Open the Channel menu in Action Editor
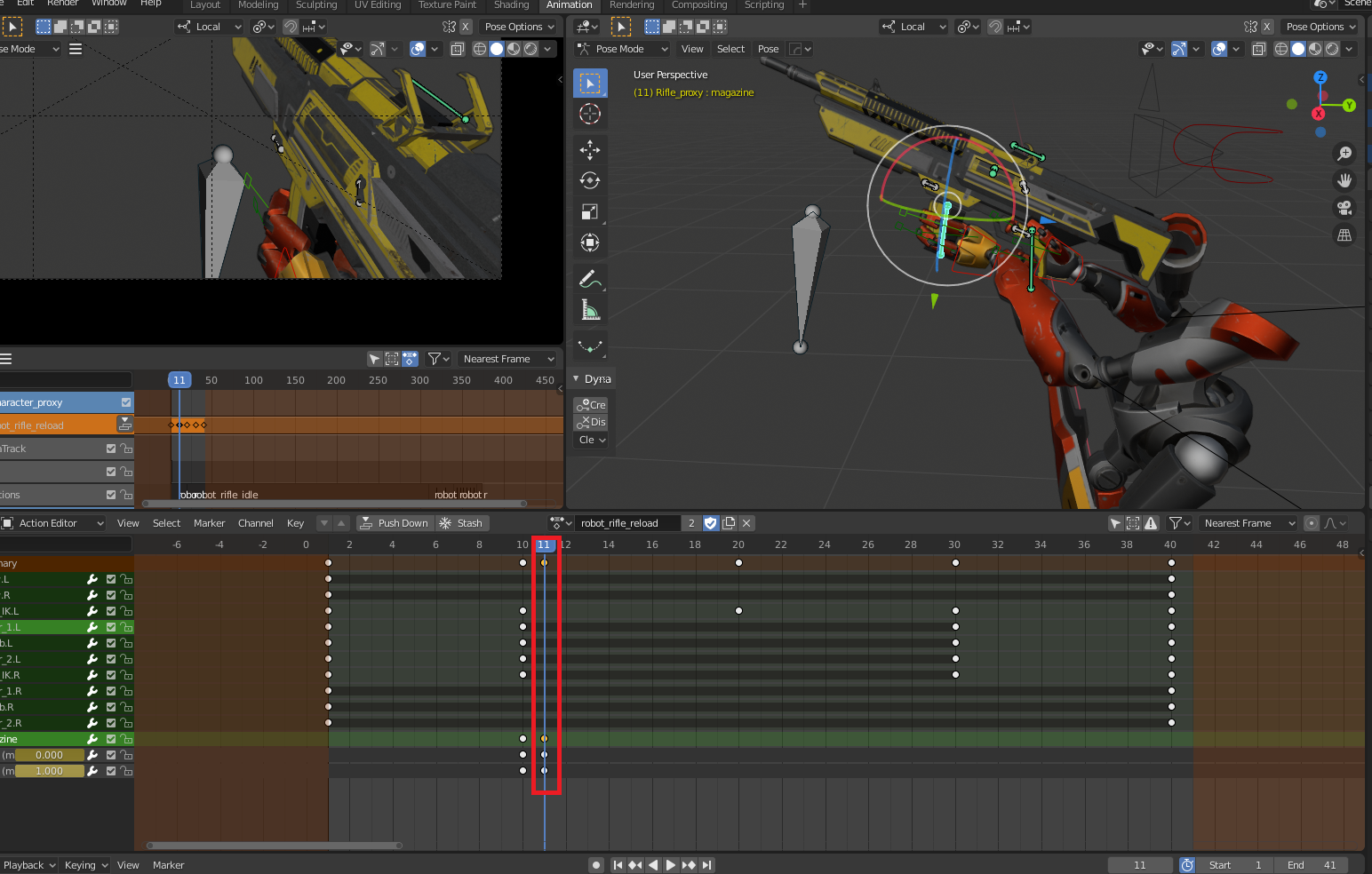1372x874 pixels. coord(255,523)
